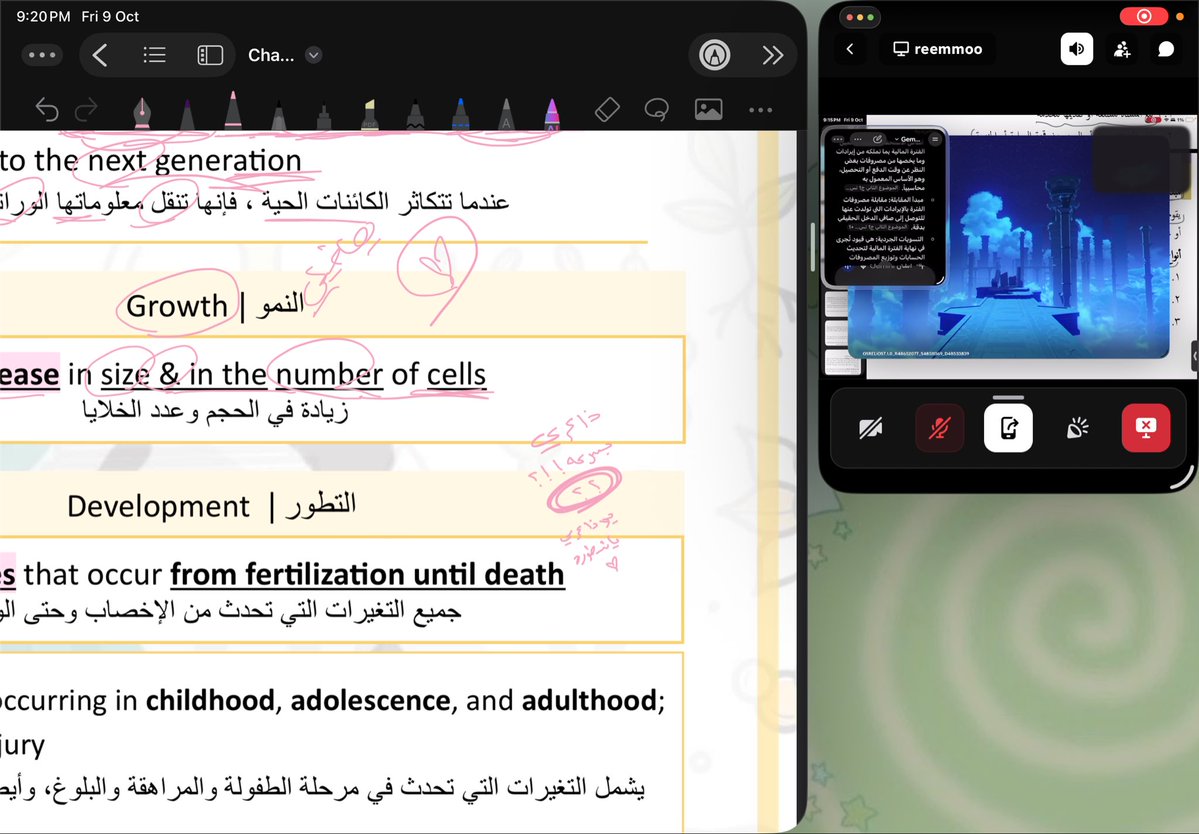Click the underlined word 'number' in note
This screenshot has height=834, width=1199.
(330, 375)
